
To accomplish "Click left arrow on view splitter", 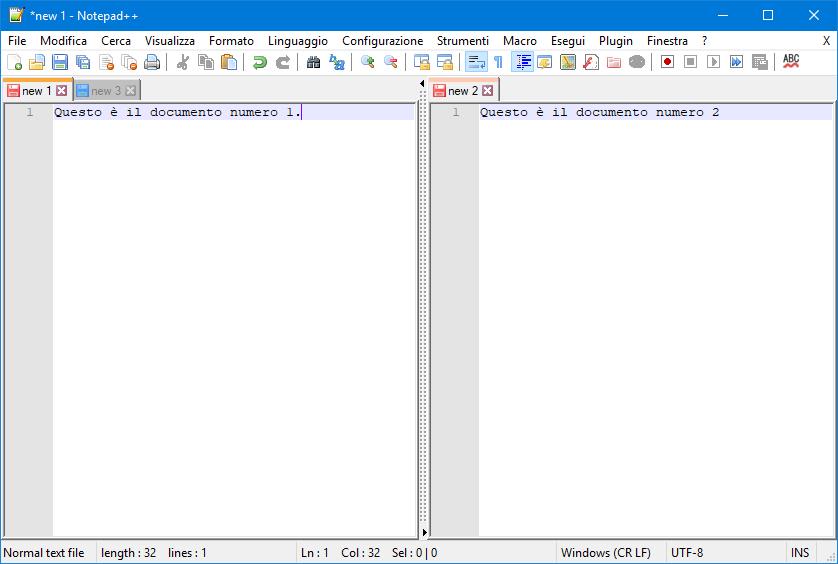I will [422, 84].
